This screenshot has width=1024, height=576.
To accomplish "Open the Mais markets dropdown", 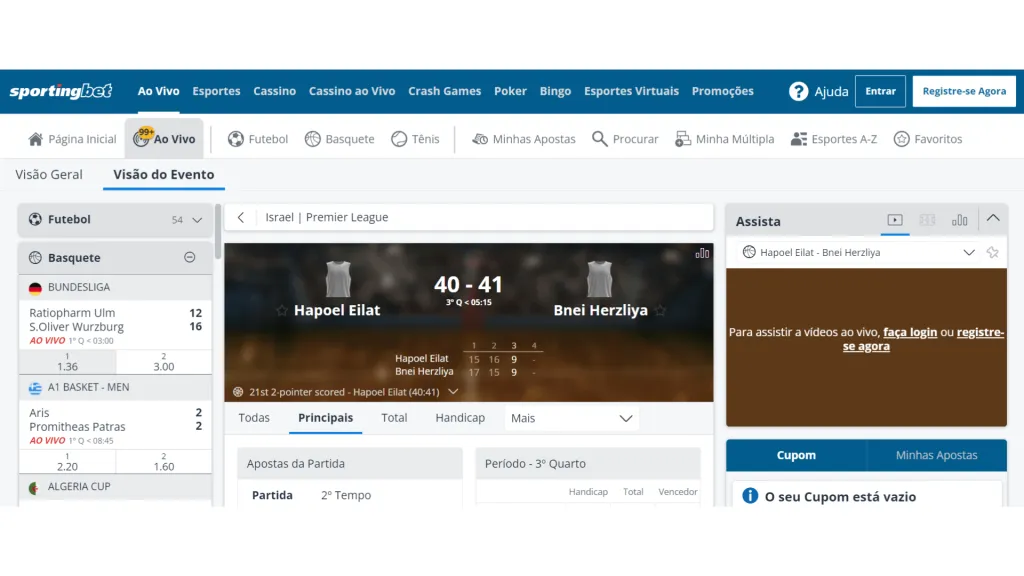I will (x=571, y=418).
